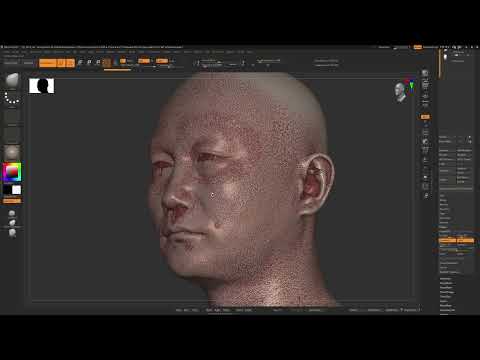The width and height of the screenshot is (480, 360).
Task: Open the Document menu in menu bar
Action: [36, 52]
